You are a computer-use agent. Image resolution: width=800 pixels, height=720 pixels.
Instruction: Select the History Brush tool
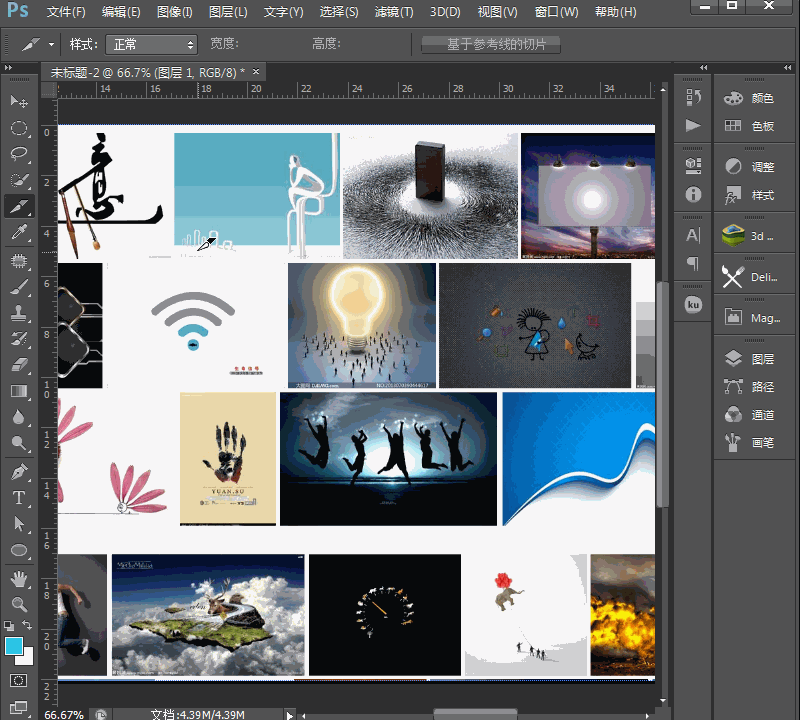pyautogui.click(x=19, y=339)
